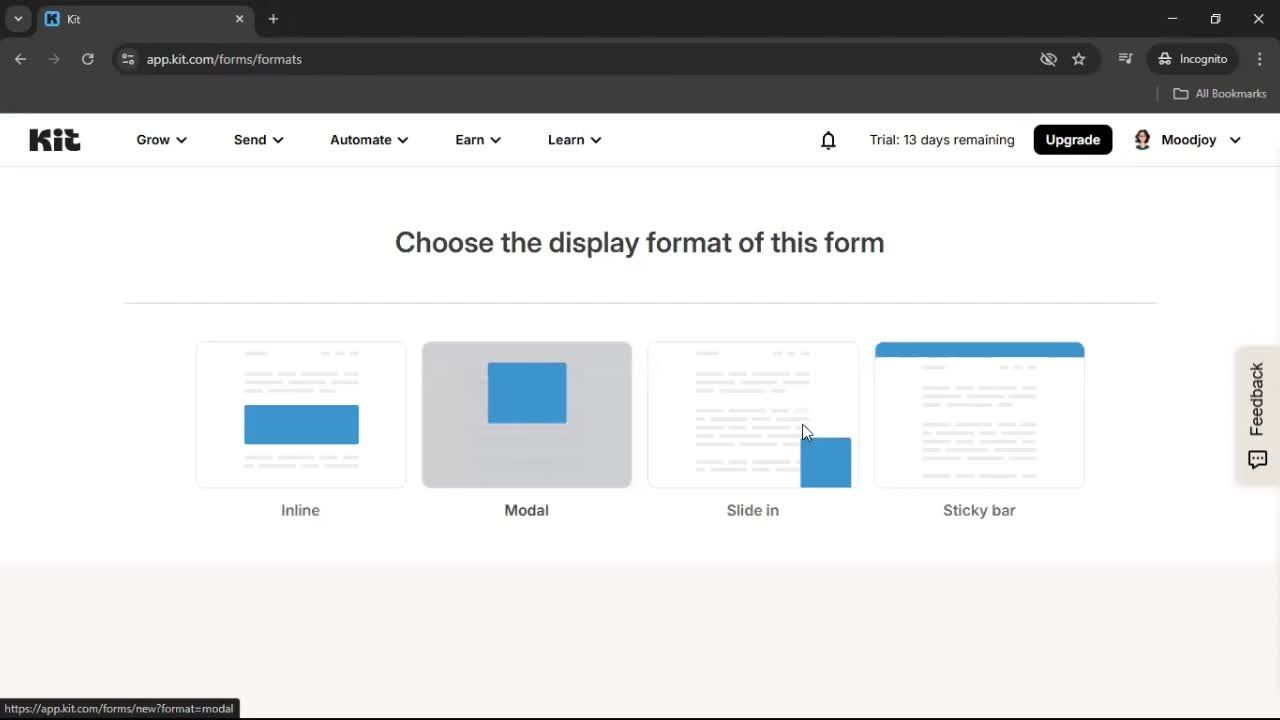
Task: Choose the Sticky bar format
Action: (x=979, y=414)
